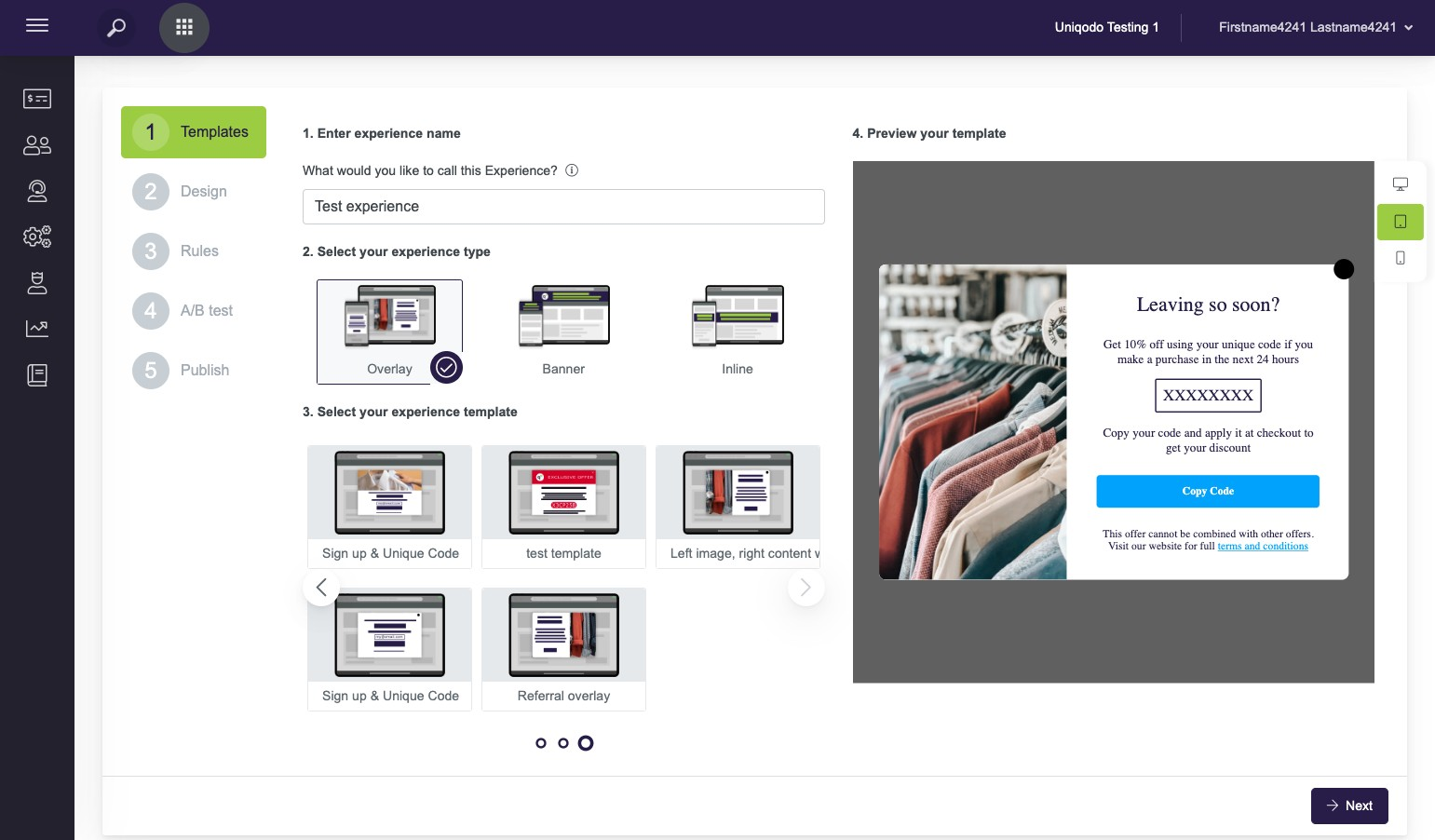Image resolution: width=1435 pixels, height=840 pixels.
Task: Select the Banner experience type
Action: click(563, 330)
